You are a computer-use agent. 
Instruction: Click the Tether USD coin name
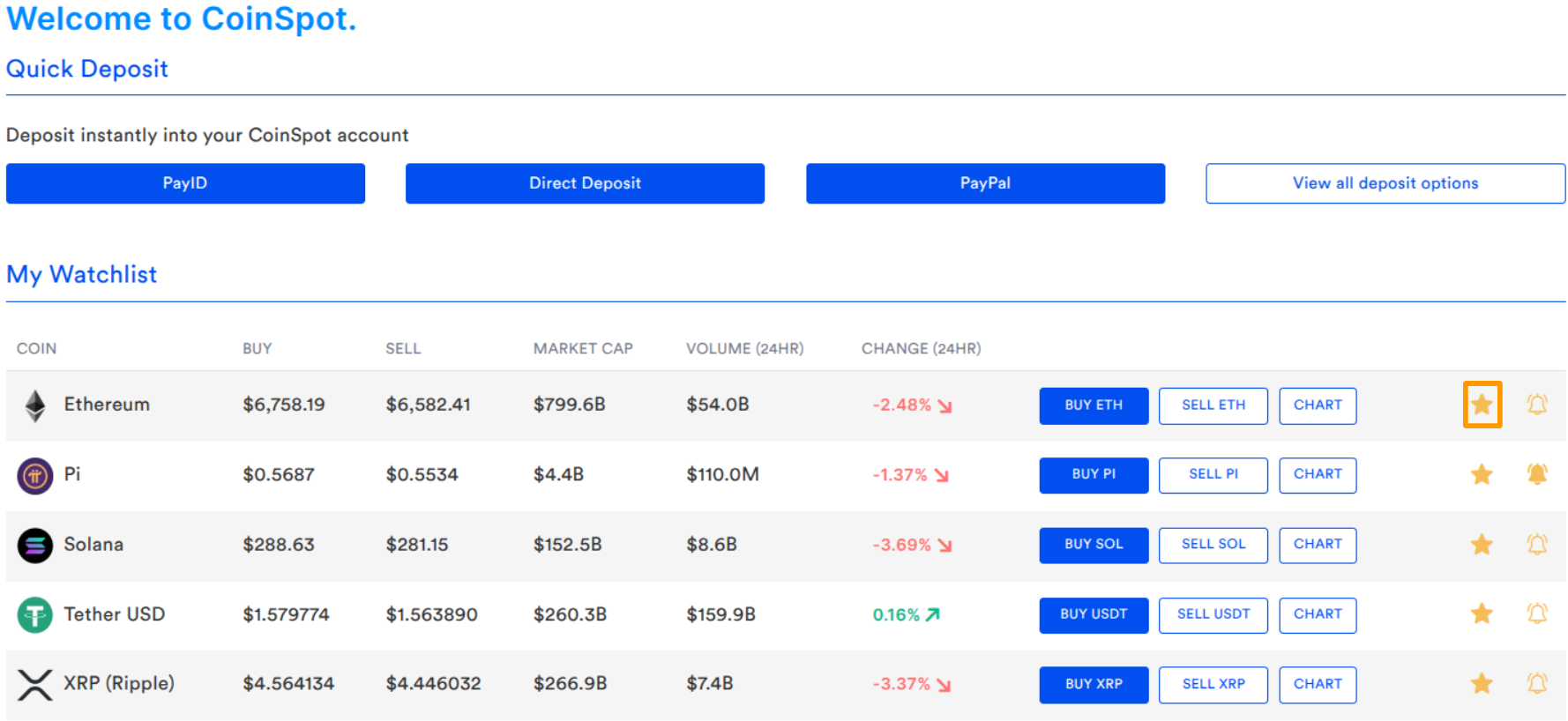point(115,613)
